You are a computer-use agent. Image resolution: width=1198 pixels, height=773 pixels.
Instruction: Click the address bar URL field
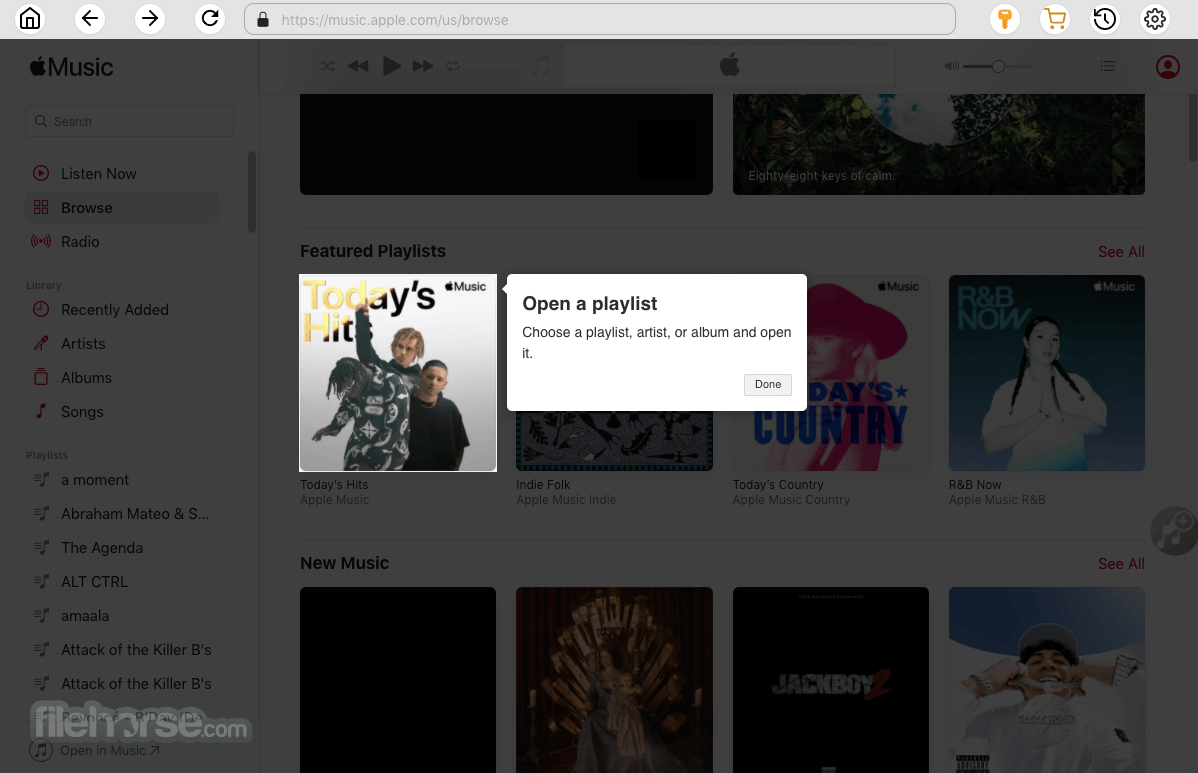(600, 19)
